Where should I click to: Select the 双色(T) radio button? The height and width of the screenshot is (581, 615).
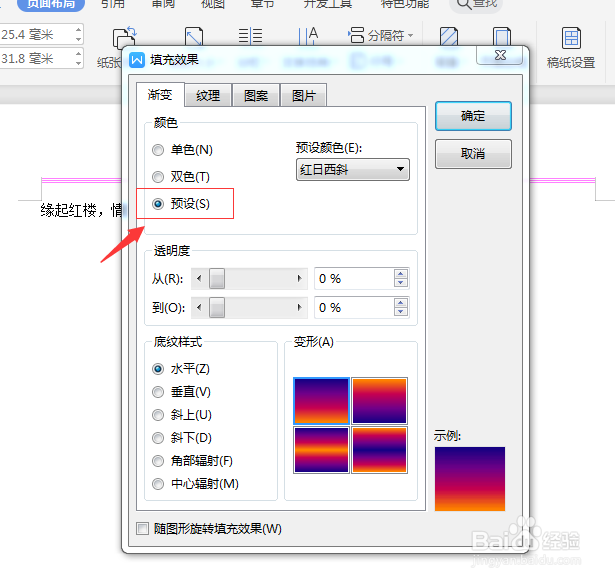click(x=158, y=177)
